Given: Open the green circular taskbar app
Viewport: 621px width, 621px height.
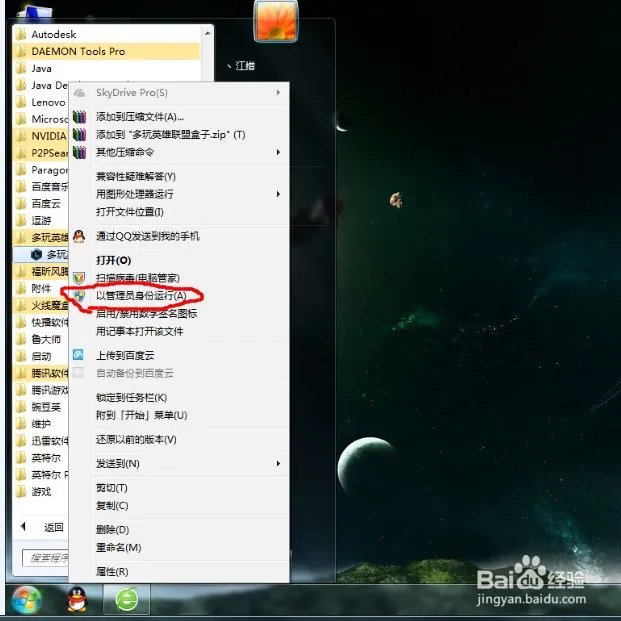Looking at the screenshot, I should click(127, 600).
